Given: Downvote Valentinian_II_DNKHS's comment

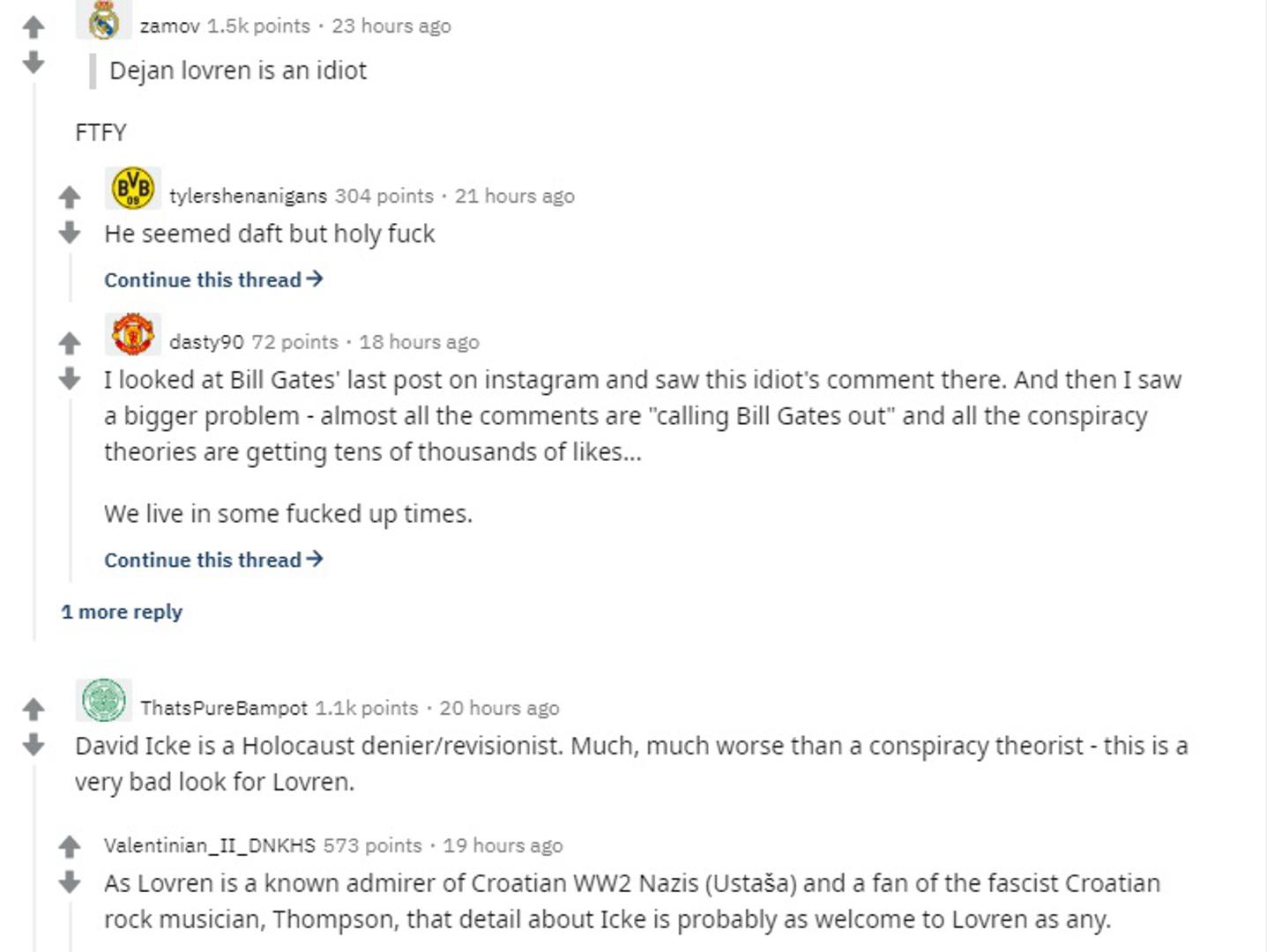Looking at the screenshot, I should (70, 882).
